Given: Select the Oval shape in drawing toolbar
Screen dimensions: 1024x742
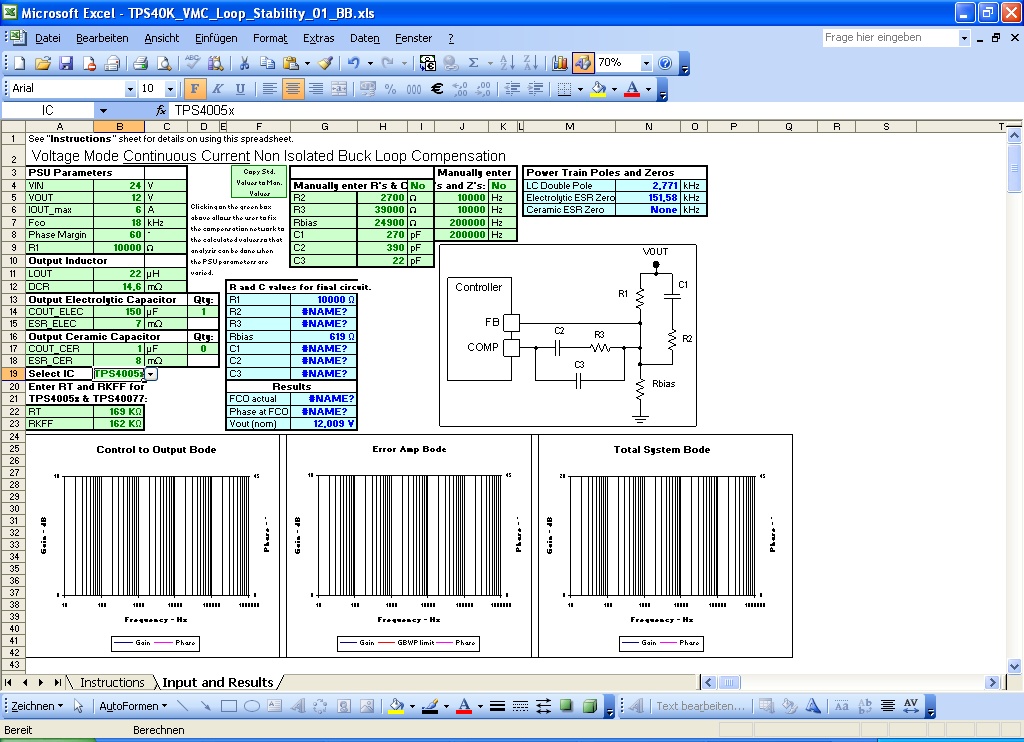Looking at the screenshot, I should point(252,706).
